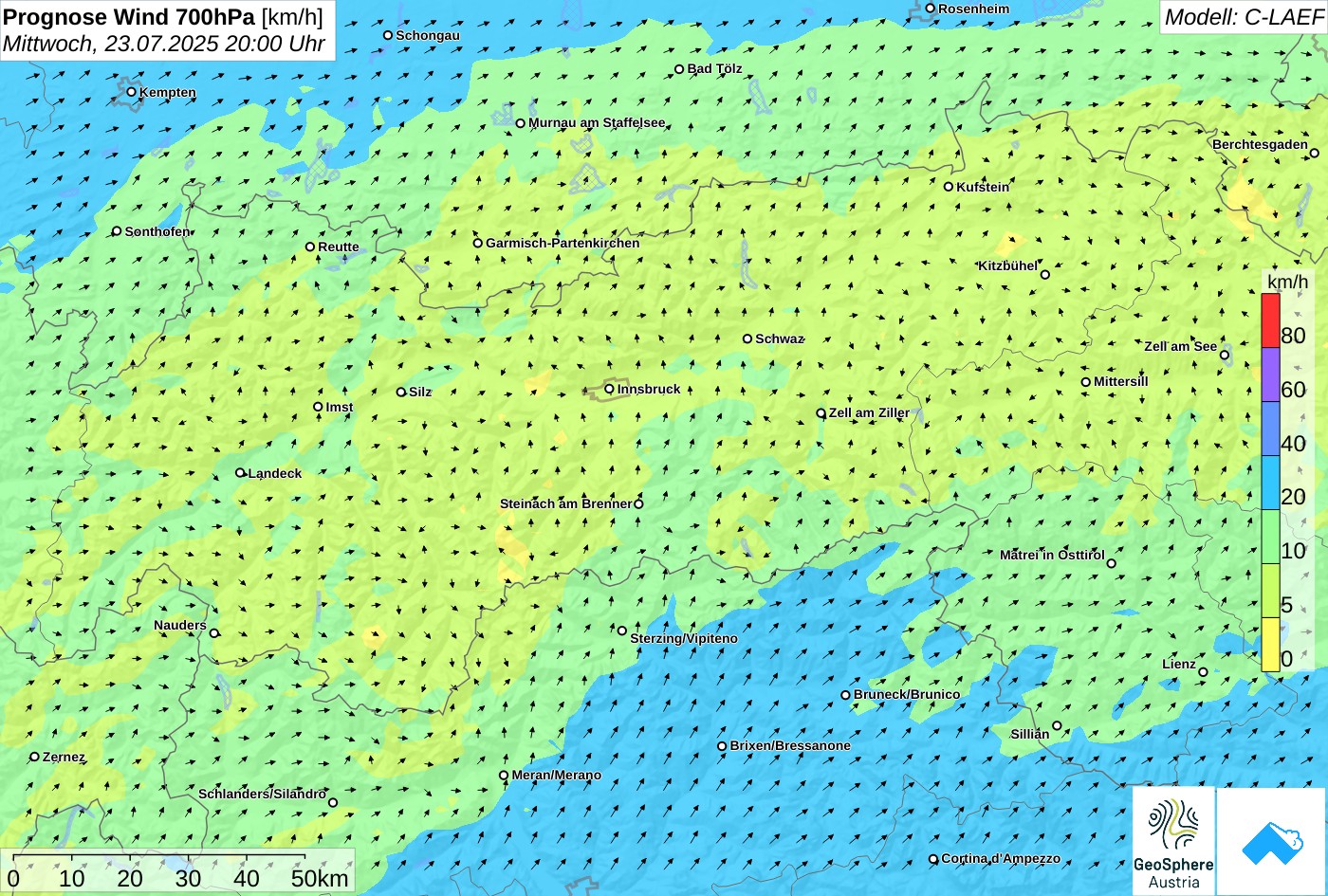
Task: Click the Modell: C-LAEF label
Action: pos(1243,16)
